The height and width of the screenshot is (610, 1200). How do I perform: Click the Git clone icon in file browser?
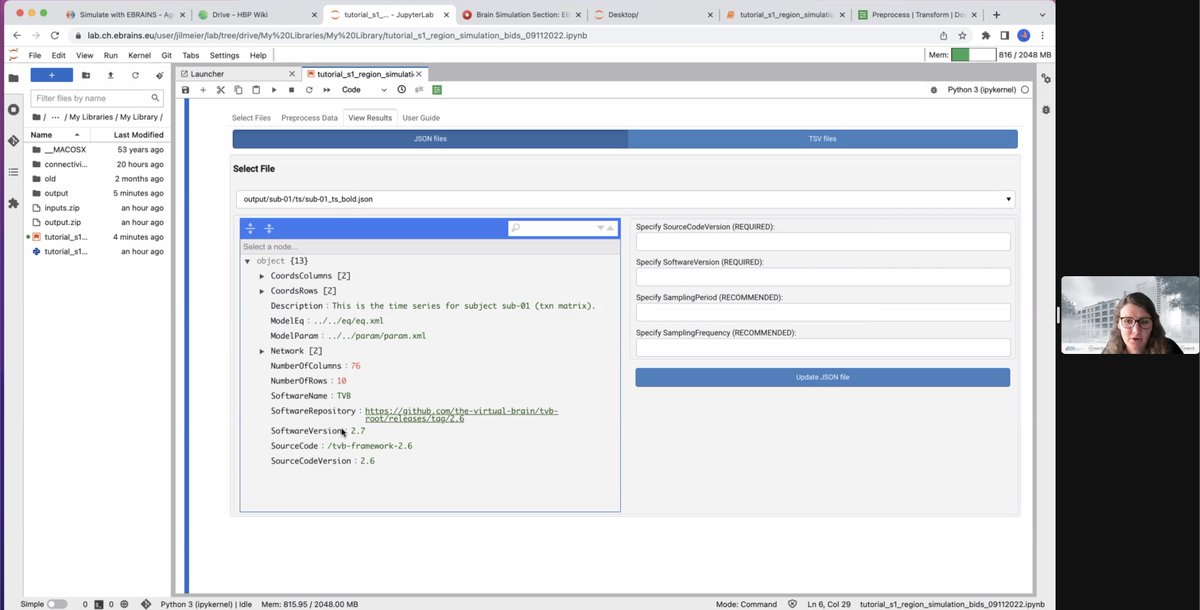coord(159,75)
